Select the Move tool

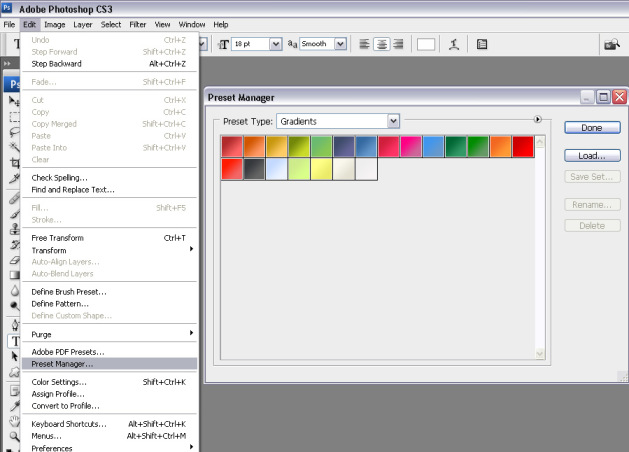point(14,101)
